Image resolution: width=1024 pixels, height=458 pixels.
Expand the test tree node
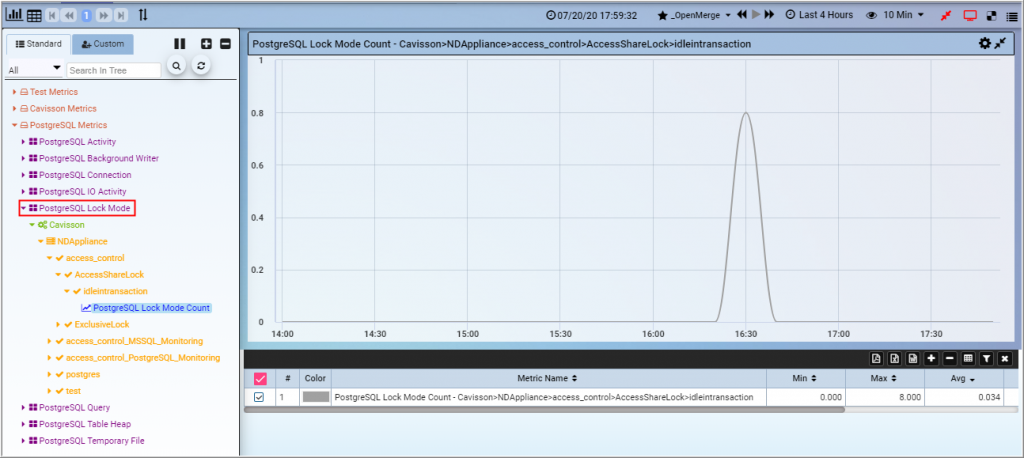click(x=49, y=391)
